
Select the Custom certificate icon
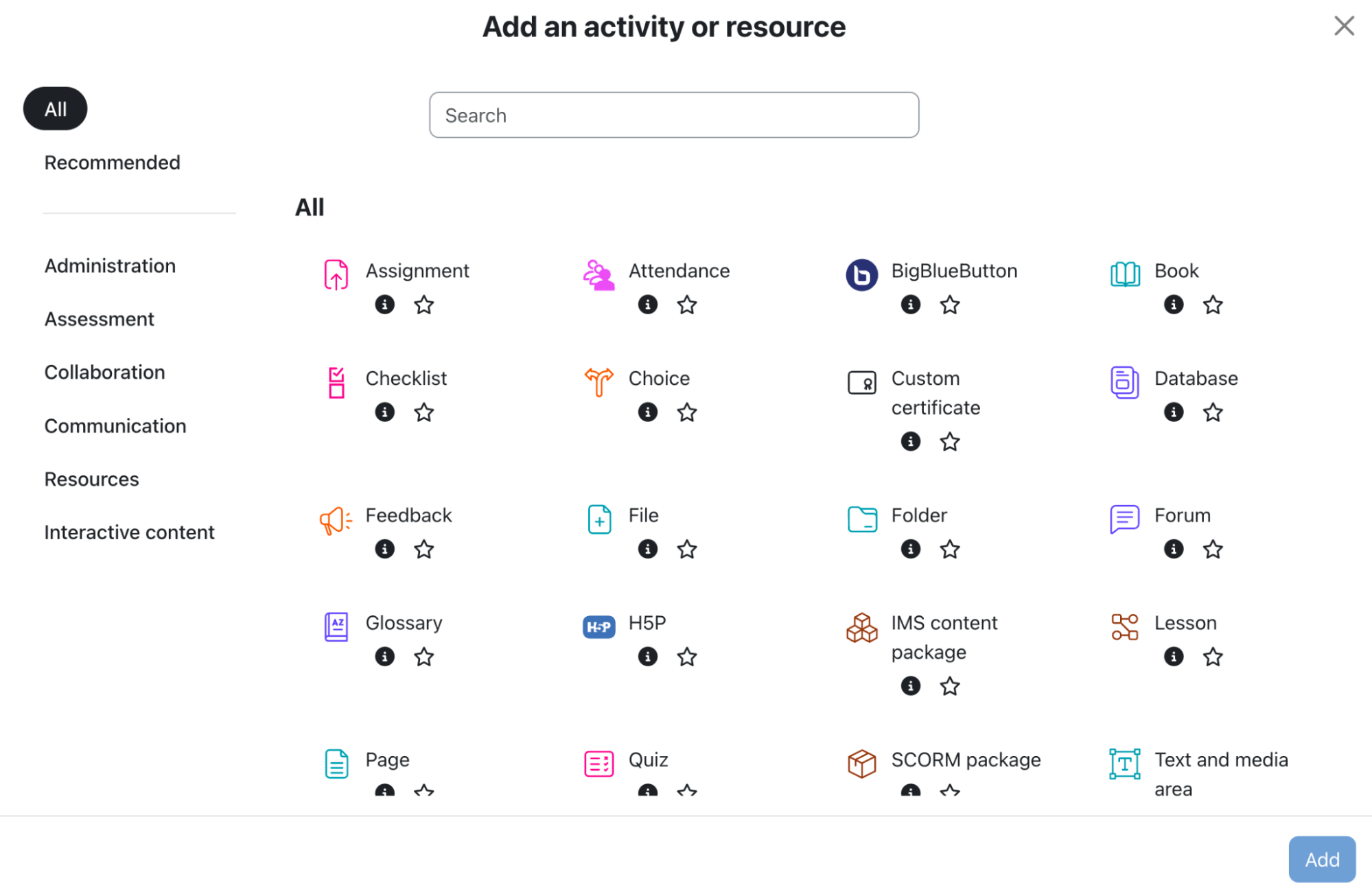point(861,382)
